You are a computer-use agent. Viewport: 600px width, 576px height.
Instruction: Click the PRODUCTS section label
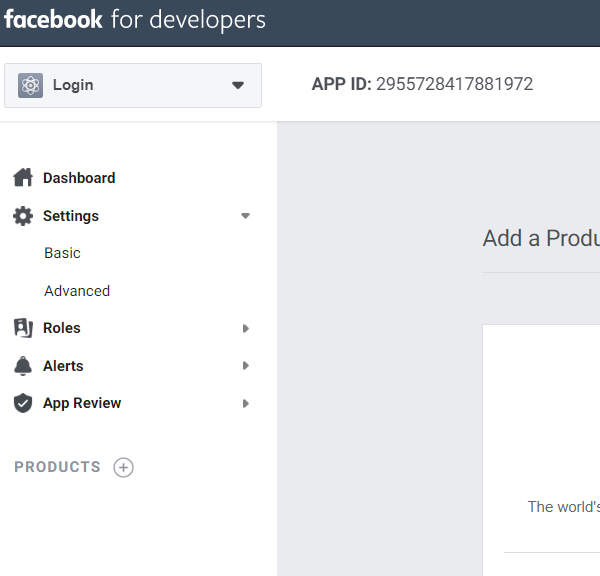(57, 467)
